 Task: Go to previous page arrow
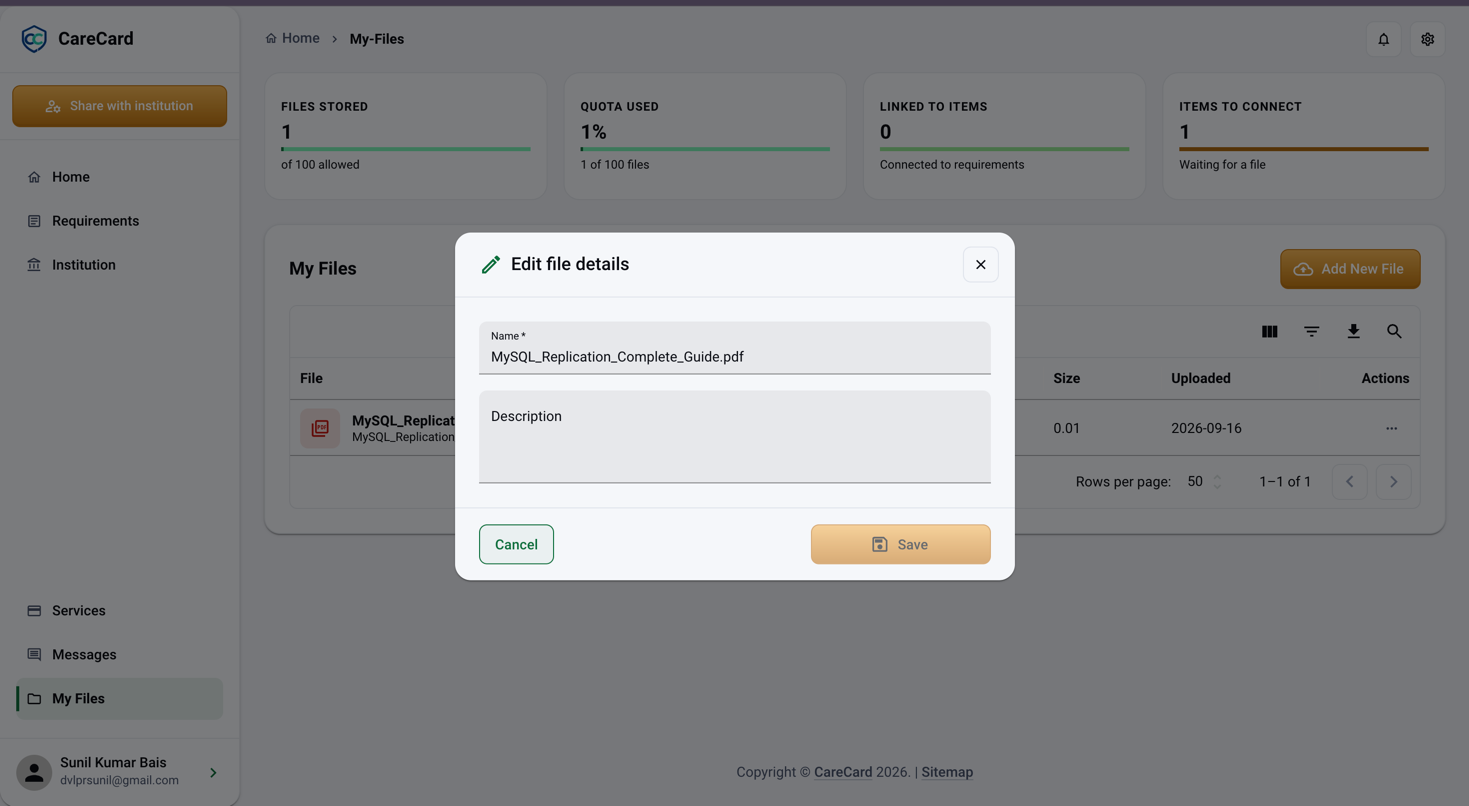click(x=1349, y=482)
